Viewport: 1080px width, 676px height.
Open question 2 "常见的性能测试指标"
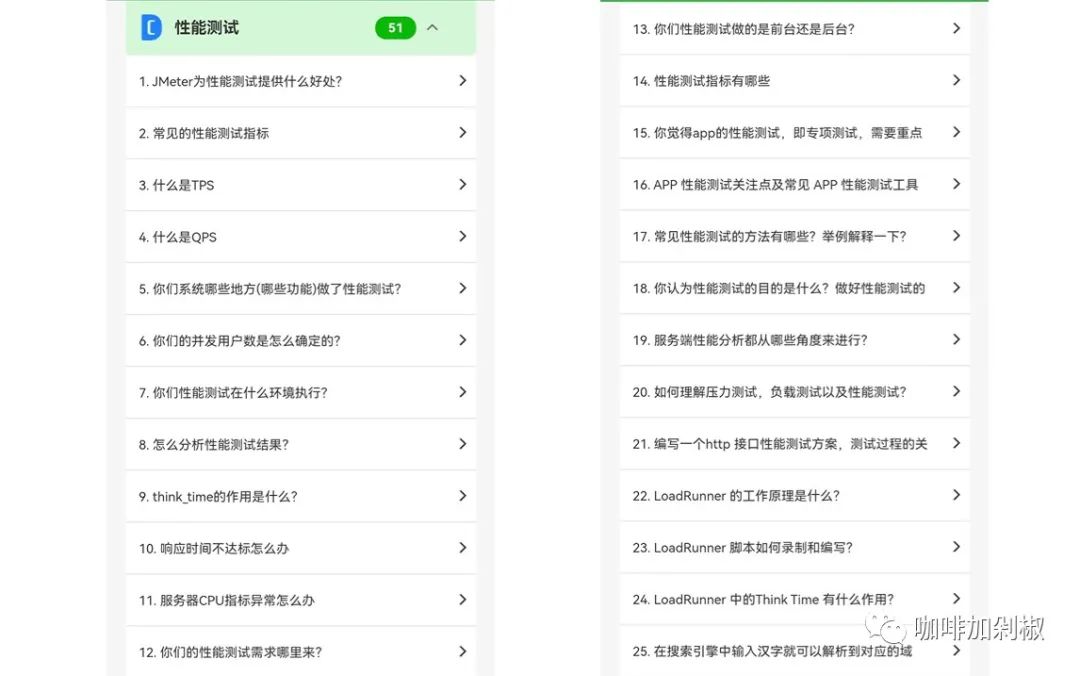pos(301,133)
